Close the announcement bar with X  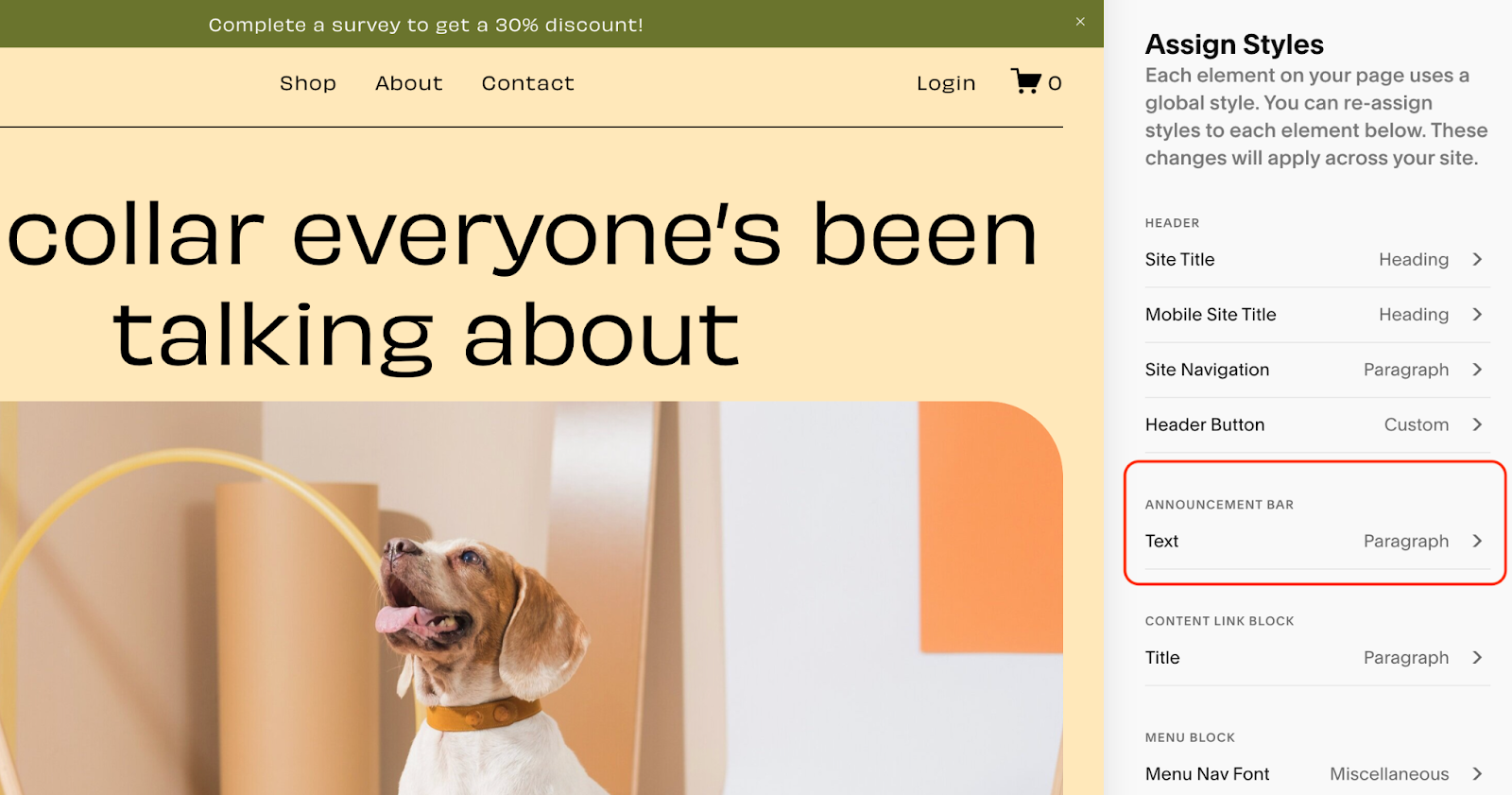pos(1080,22)
